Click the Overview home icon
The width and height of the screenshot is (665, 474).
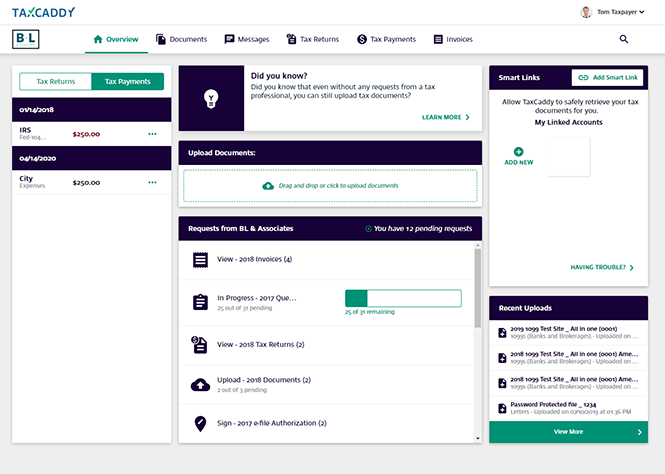(x=98, y=39)
